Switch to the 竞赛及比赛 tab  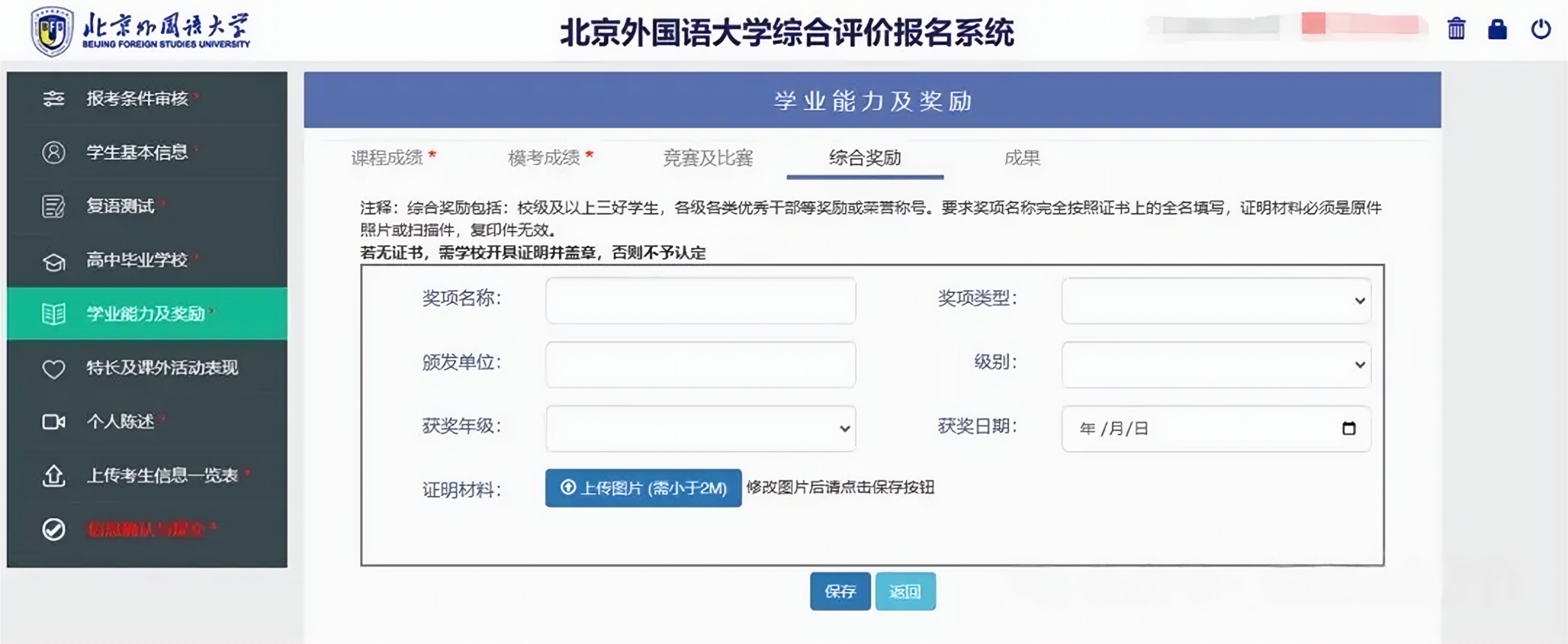click(x=708, y=158)
